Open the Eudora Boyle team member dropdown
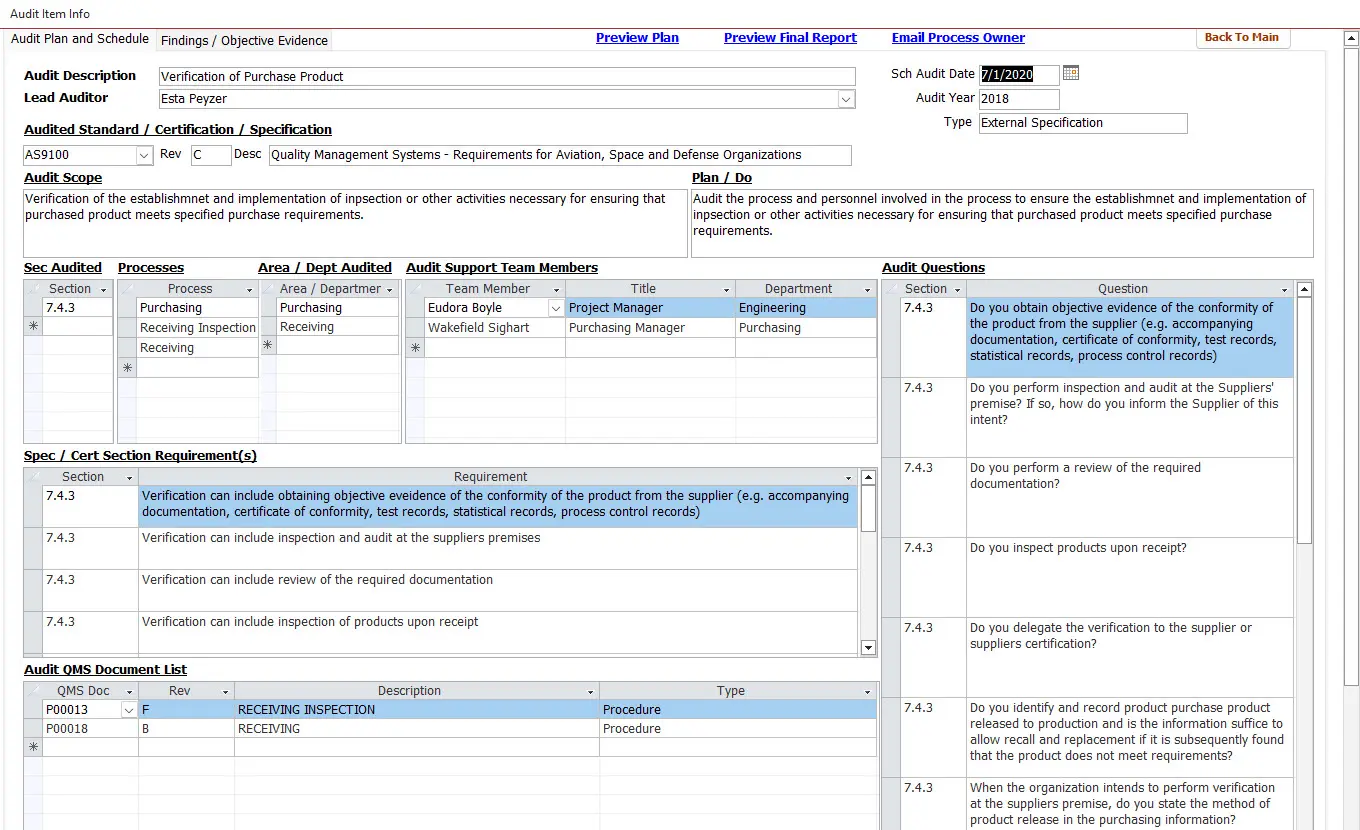This screenshot has height=830, width=1360. (556, 309)
